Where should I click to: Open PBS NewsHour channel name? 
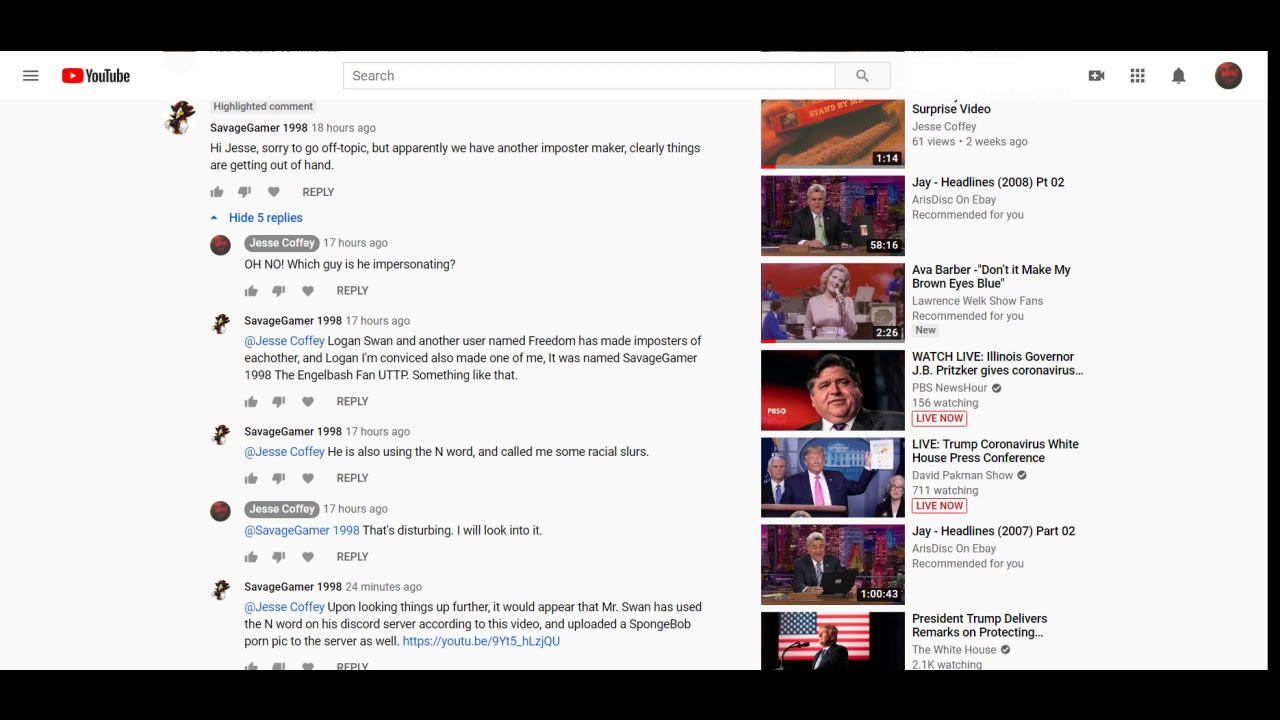pos(949,388)
